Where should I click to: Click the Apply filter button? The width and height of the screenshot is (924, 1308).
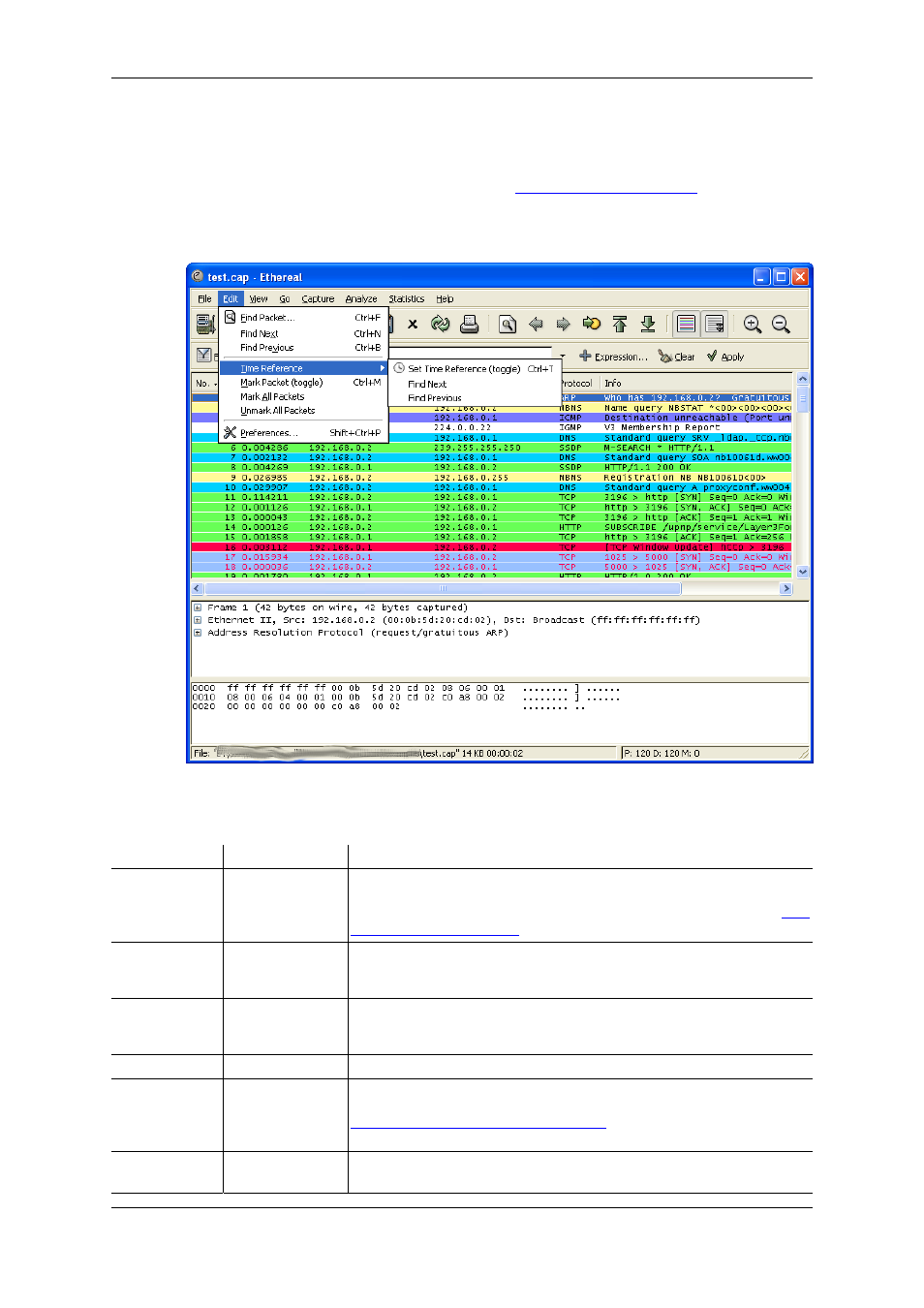(x=725, y=357)
